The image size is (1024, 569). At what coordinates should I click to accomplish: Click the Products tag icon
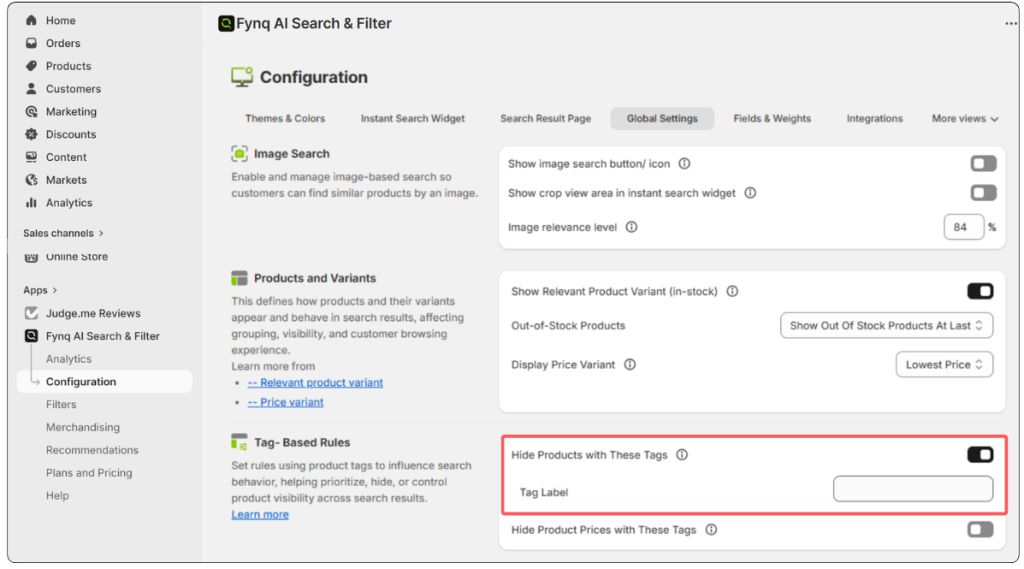[x=31, y=66]
